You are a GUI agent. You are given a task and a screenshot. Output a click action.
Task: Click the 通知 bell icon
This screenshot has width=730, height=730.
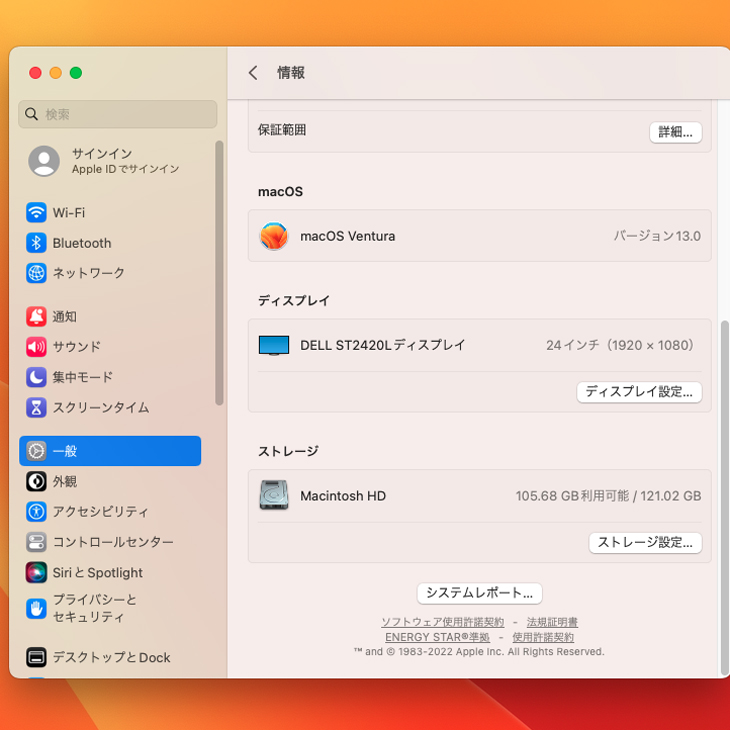(36, 317)
